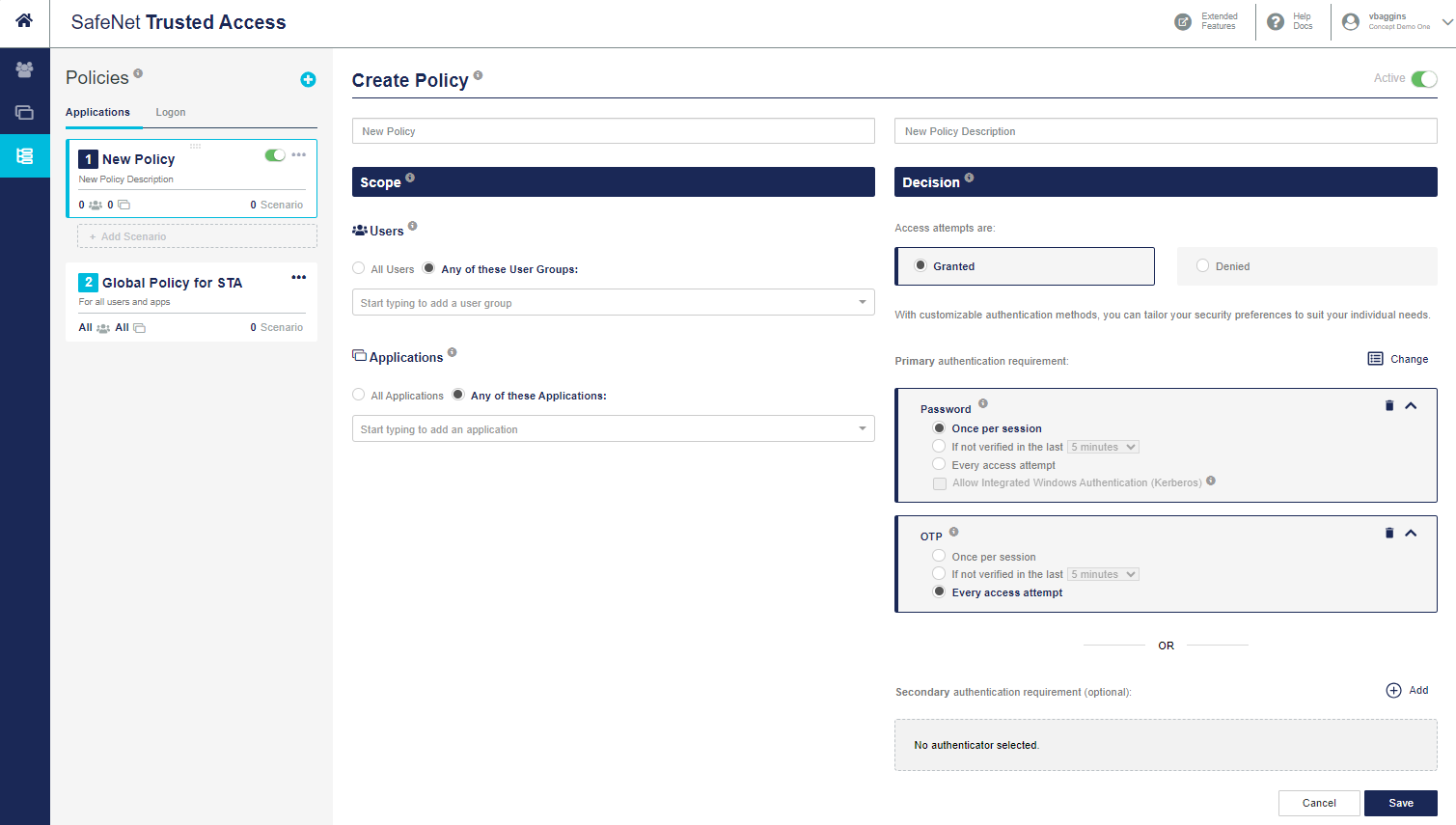Select the All Users radio button
Viewport: 1456px width, 825px height.
coord(359,268)
